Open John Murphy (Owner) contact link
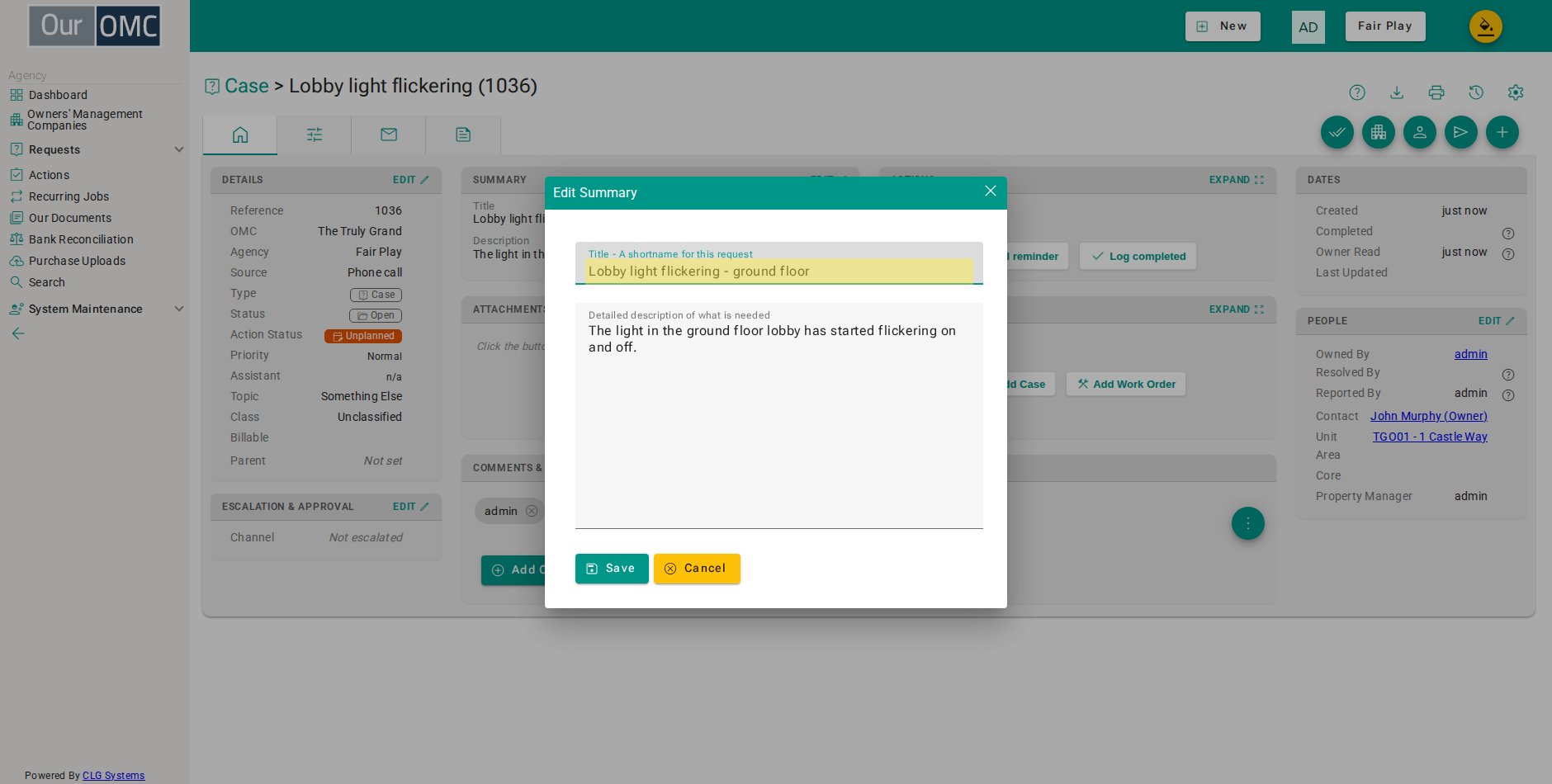This screenshot has height=784, width=1552. pyautogui.click(x=1429, y=416)
